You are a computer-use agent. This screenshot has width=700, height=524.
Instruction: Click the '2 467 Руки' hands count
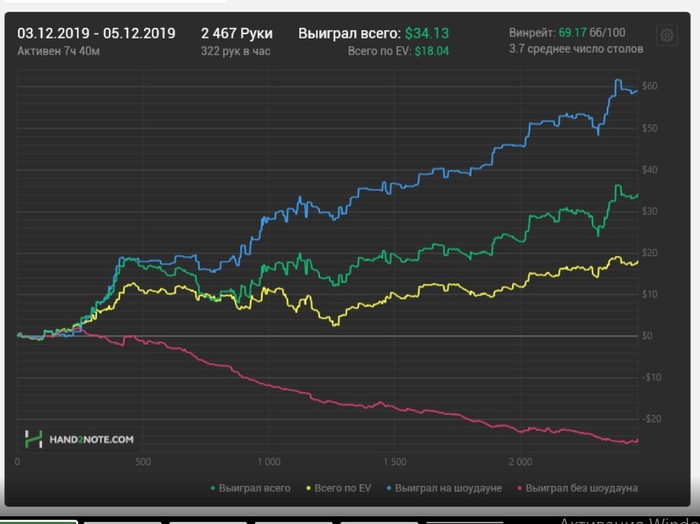click(x=237, y=33)
